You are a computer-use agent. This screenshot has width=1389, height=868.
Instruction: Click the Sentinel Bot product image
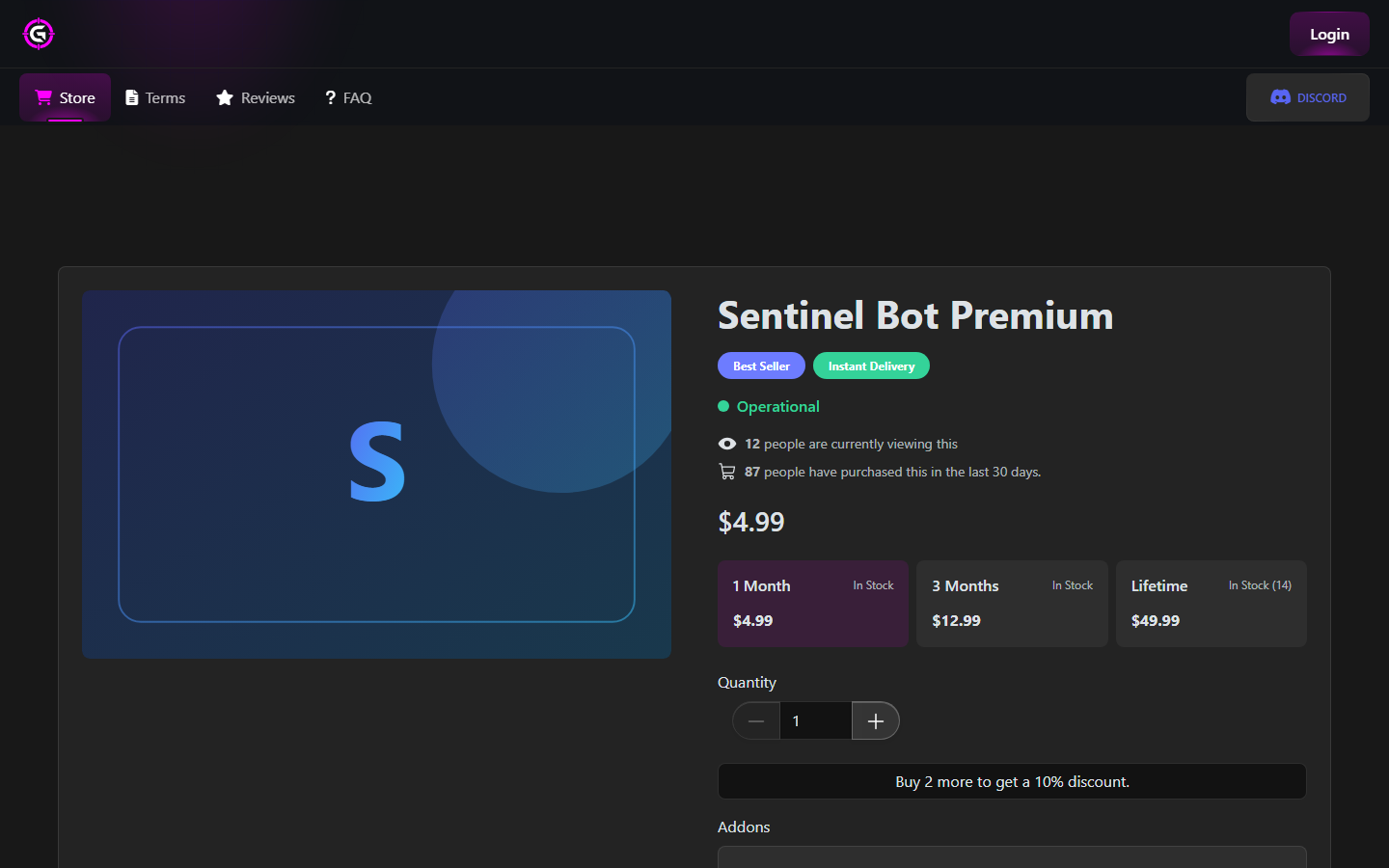pyautogui.click(x=376, y=475)
